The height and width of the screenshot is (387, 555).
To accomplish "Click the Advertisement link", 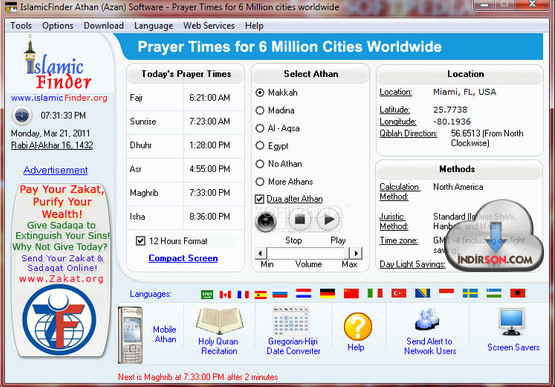I will click(x=56, y=170).
